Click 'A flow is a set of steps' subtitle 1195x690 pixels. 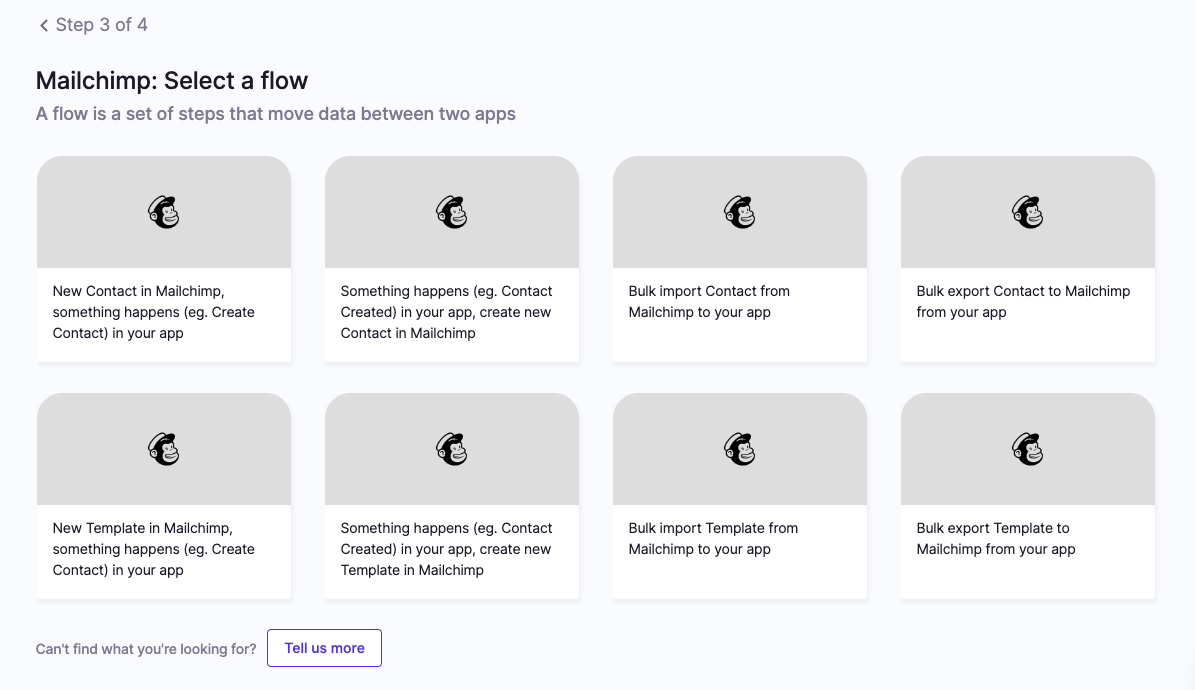276,114
